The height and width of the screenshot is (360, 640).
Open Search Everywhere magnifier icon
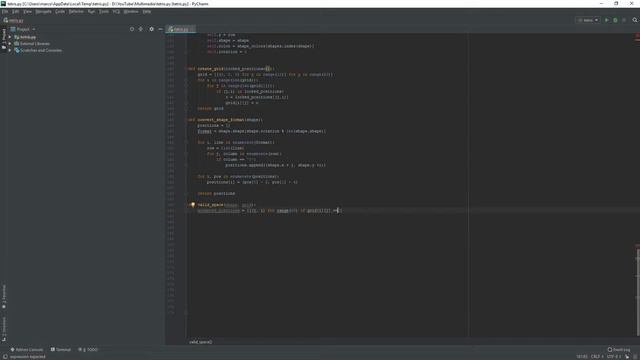click(635, 20)
